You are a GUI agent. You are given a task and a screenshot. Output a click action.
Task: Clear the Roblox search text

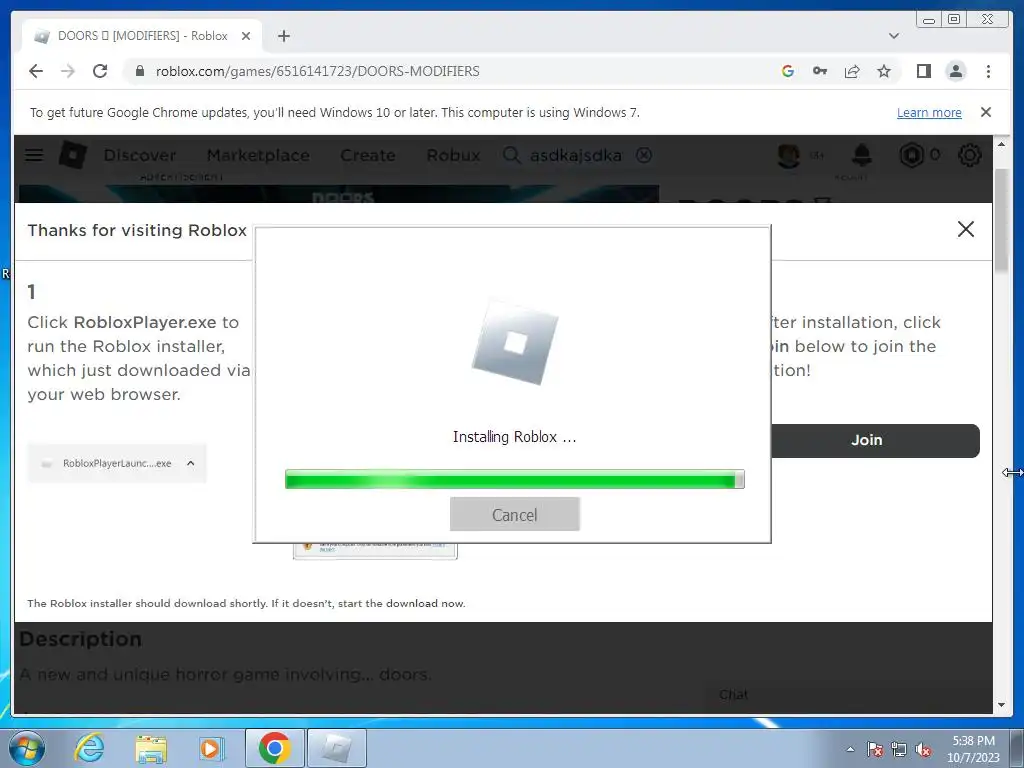tap(644, 155)
